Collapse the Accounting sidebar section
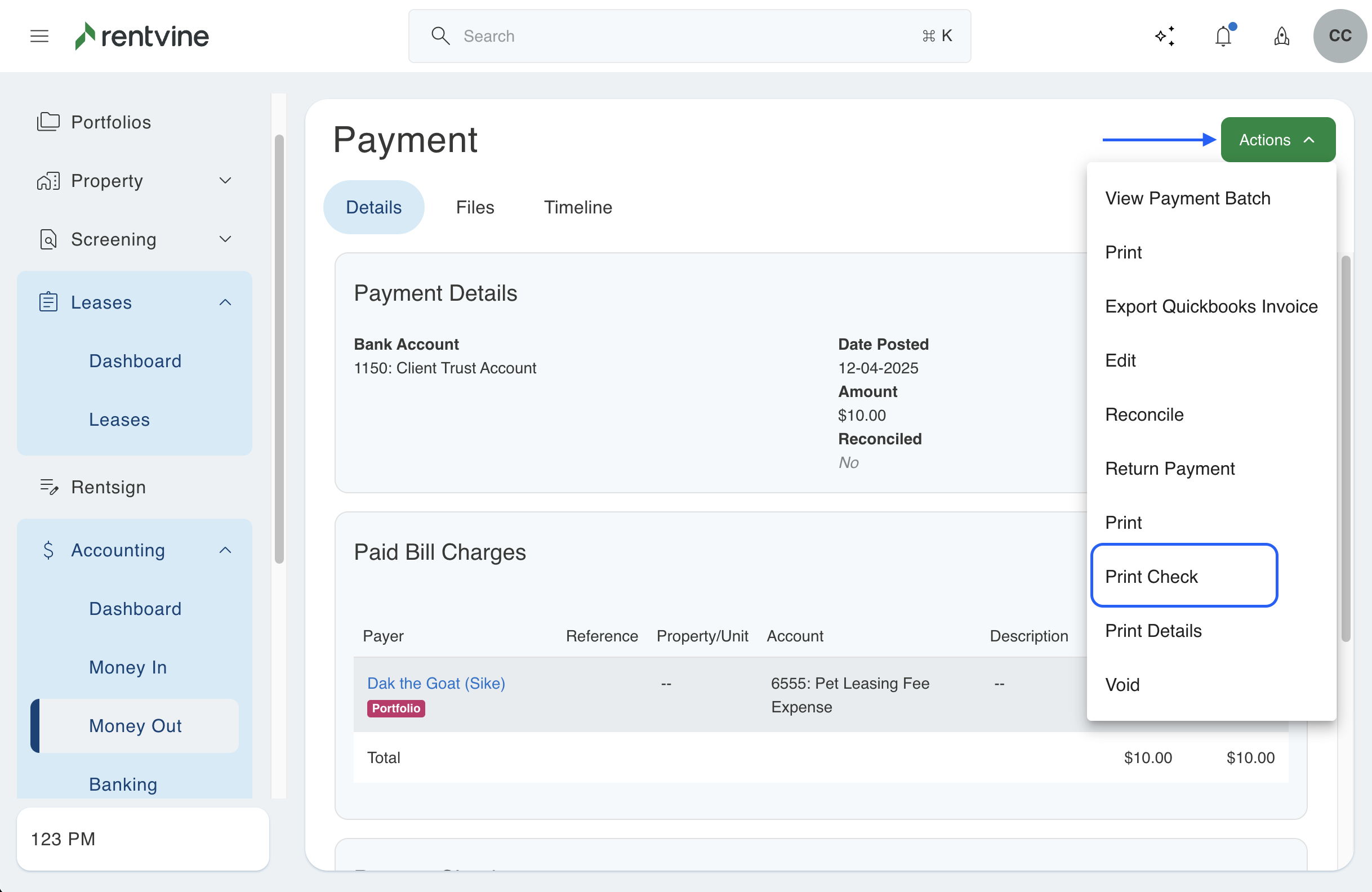 coord(225,550)
